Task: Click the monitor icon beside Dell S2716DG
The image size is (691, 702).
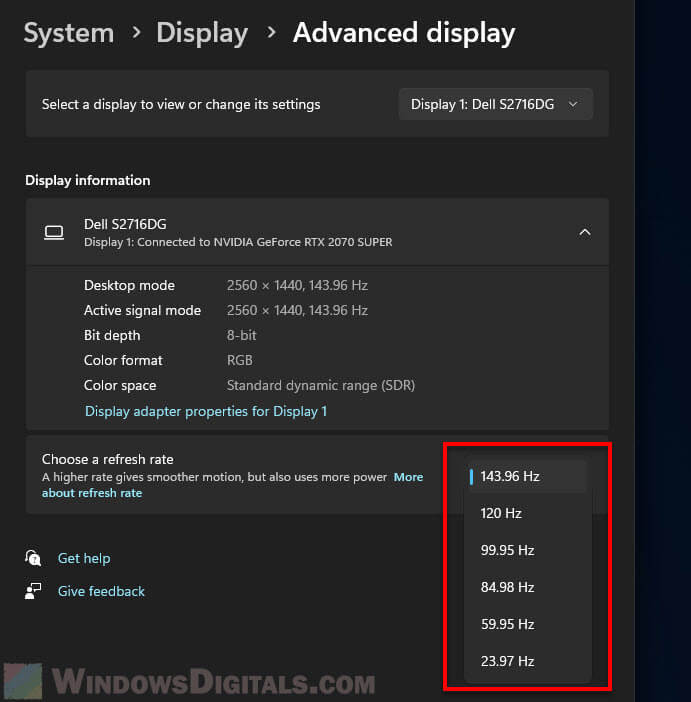Action: (54, 232)
